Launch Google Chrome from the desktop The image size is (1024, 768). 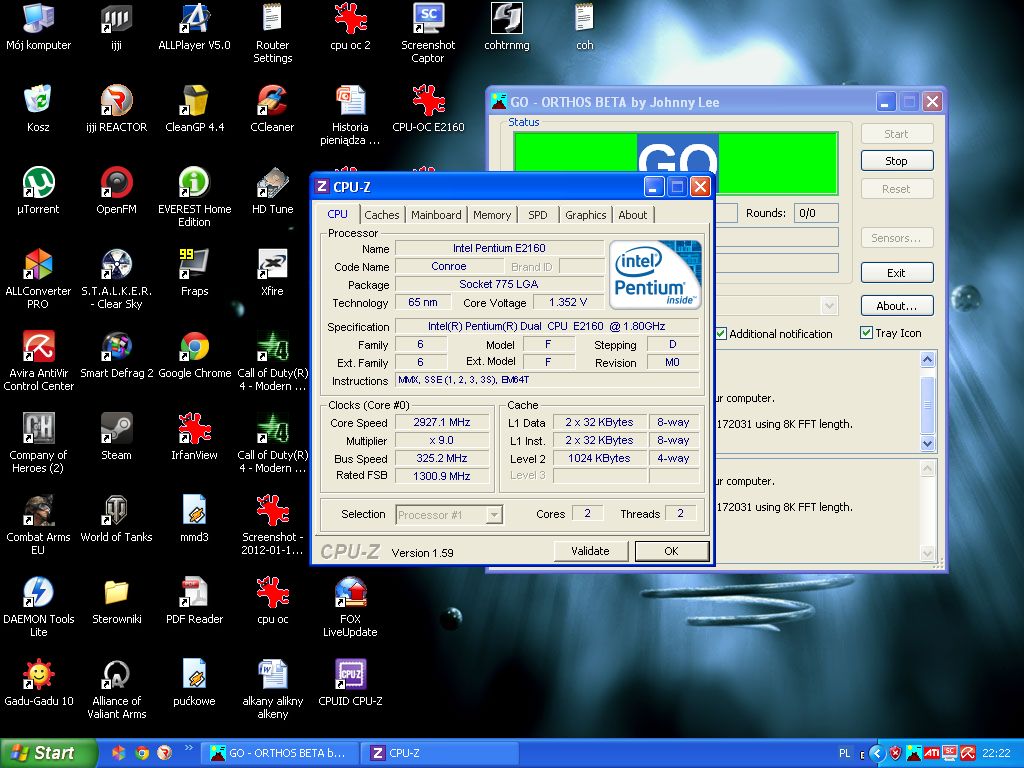coord(194,347)
